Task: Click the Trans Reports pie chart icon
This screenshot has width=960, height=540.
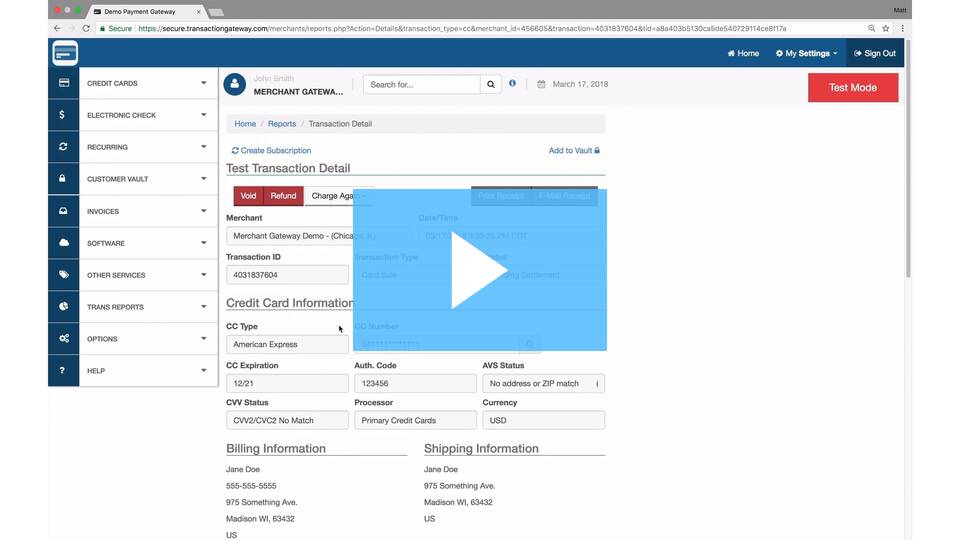Action: [64, 306]
